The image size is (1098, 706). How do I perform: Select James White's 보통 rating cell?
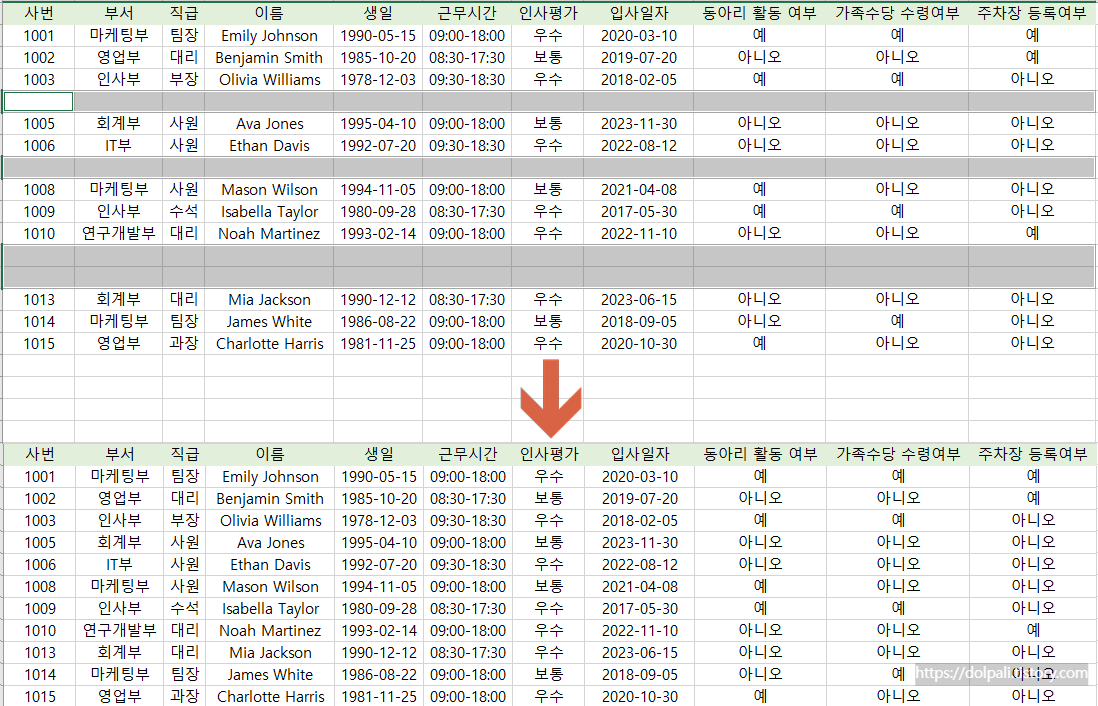547,321
